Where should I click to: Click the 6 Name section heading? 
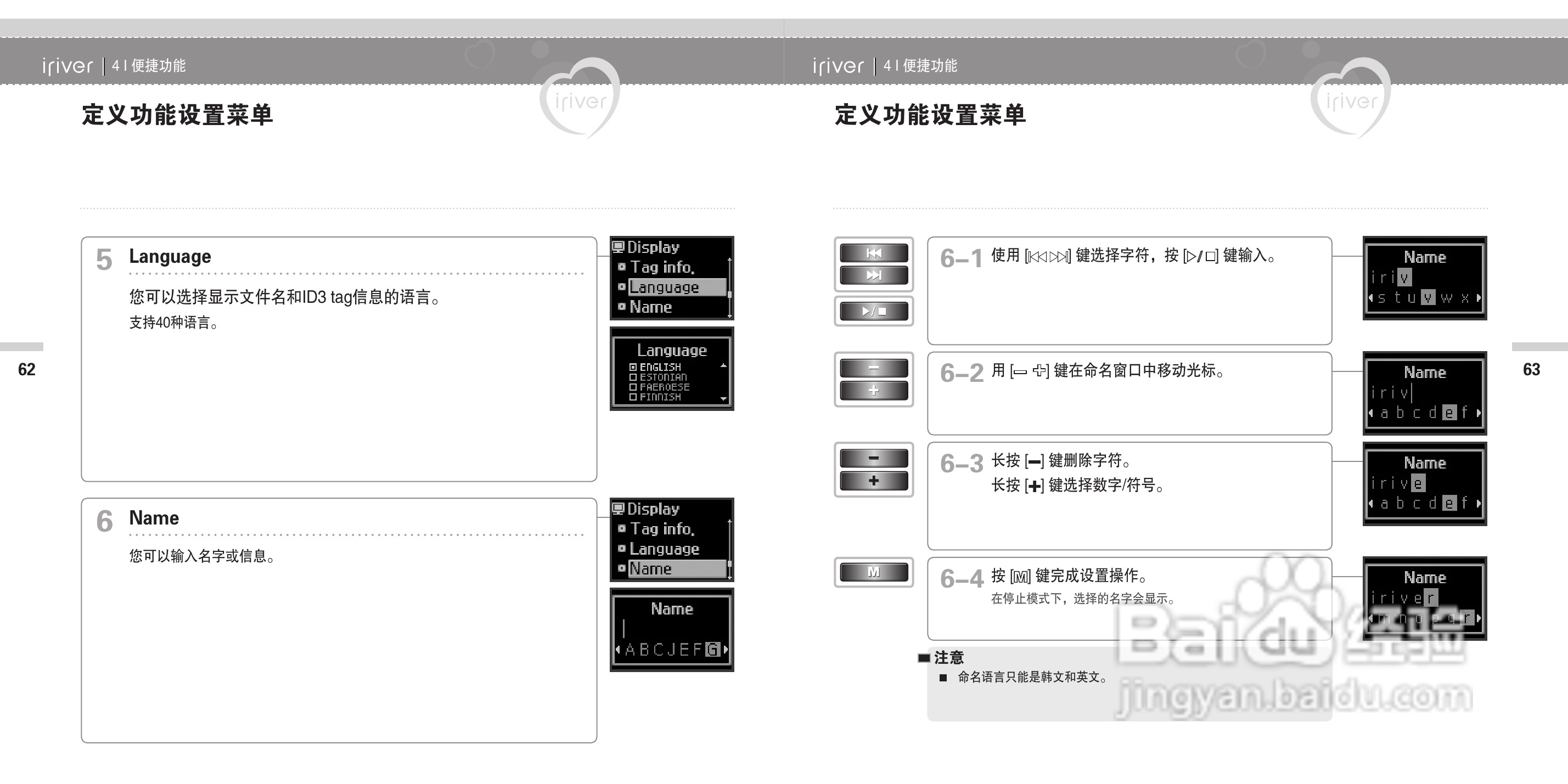pyautogui.click(x=154, y=518)
